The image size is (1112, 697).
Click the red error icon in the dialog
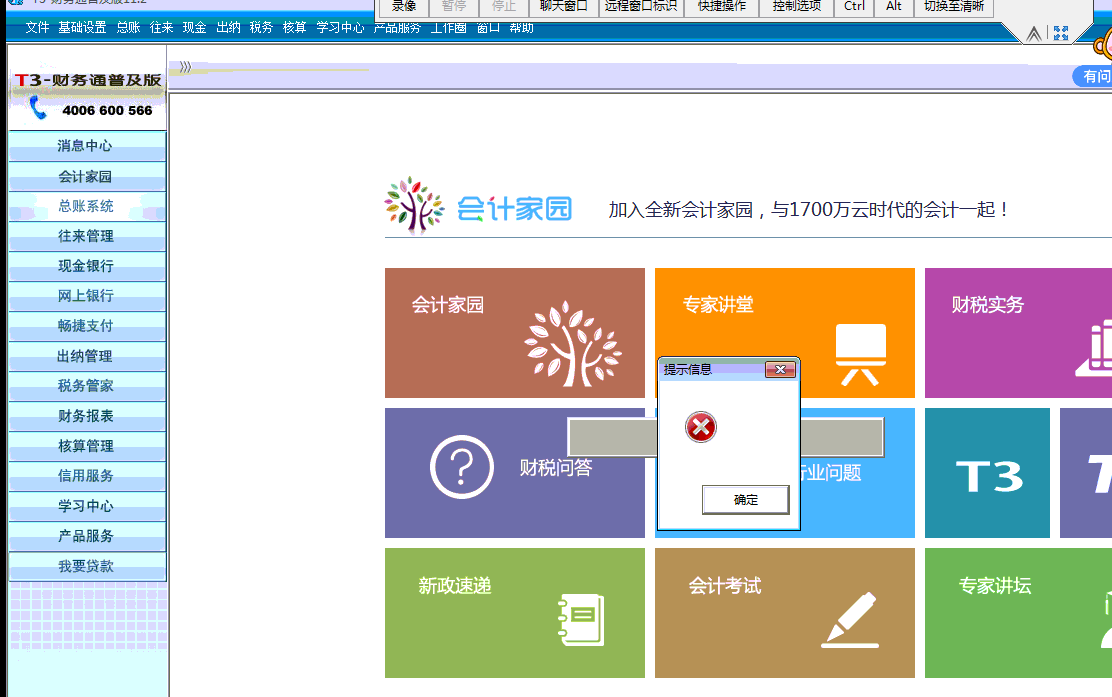(x=701, y=427)
